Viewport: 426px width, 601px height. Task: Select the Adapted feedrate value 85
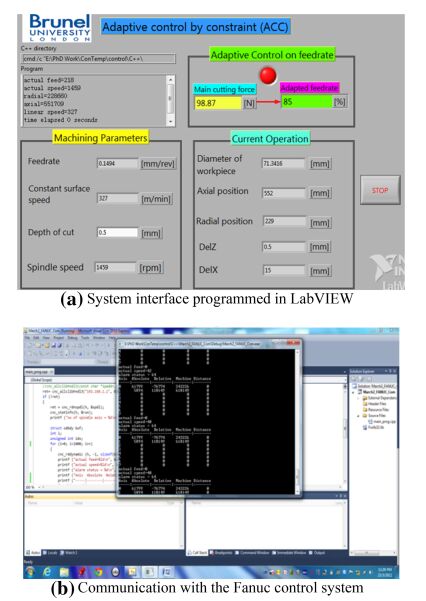[307, 102]
